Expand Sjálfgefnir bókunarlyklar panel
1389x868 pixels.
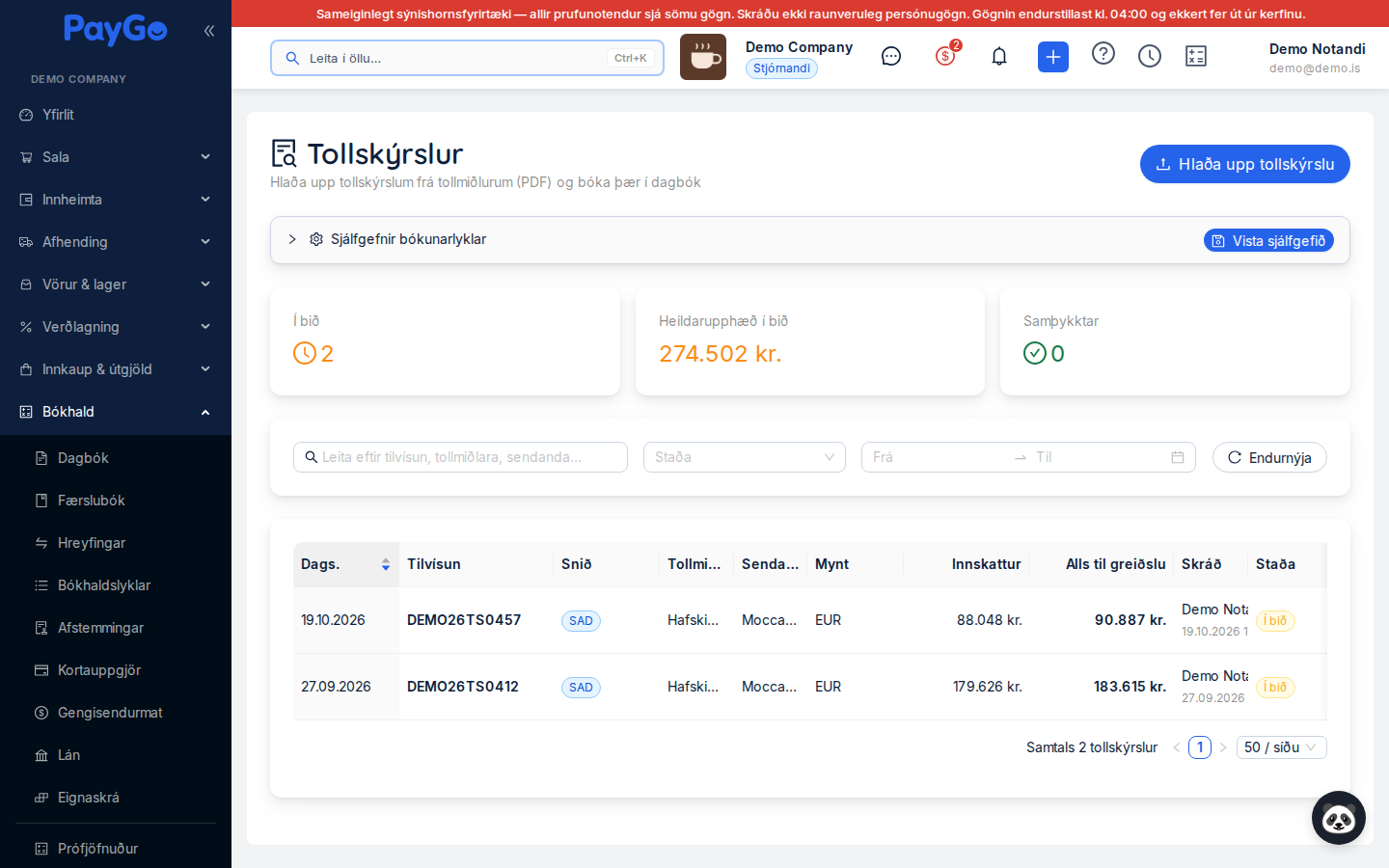[292, 239]
